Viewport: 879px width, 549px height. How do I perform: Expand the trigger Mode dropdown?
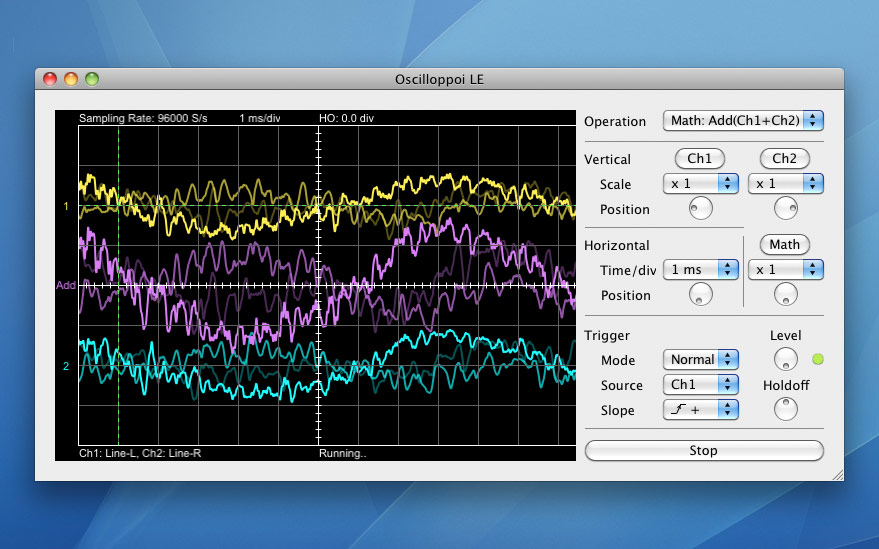pos(700,359)
